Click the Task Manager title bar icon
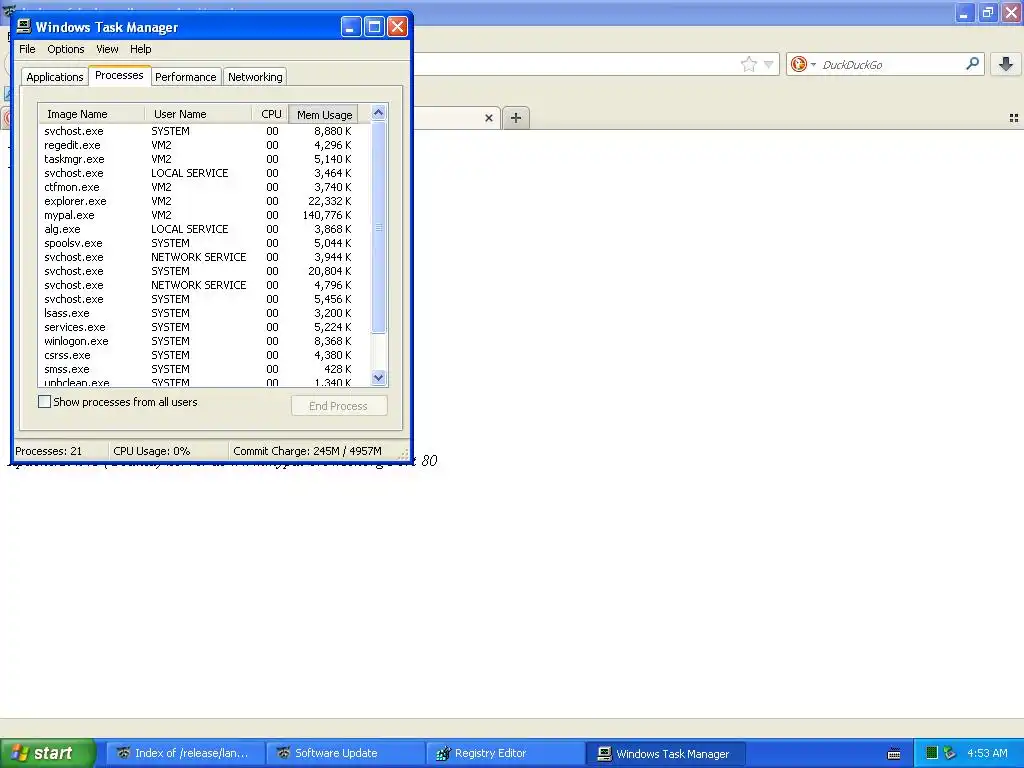This screenshot has height=768, width=1024. tap(24, 26)
